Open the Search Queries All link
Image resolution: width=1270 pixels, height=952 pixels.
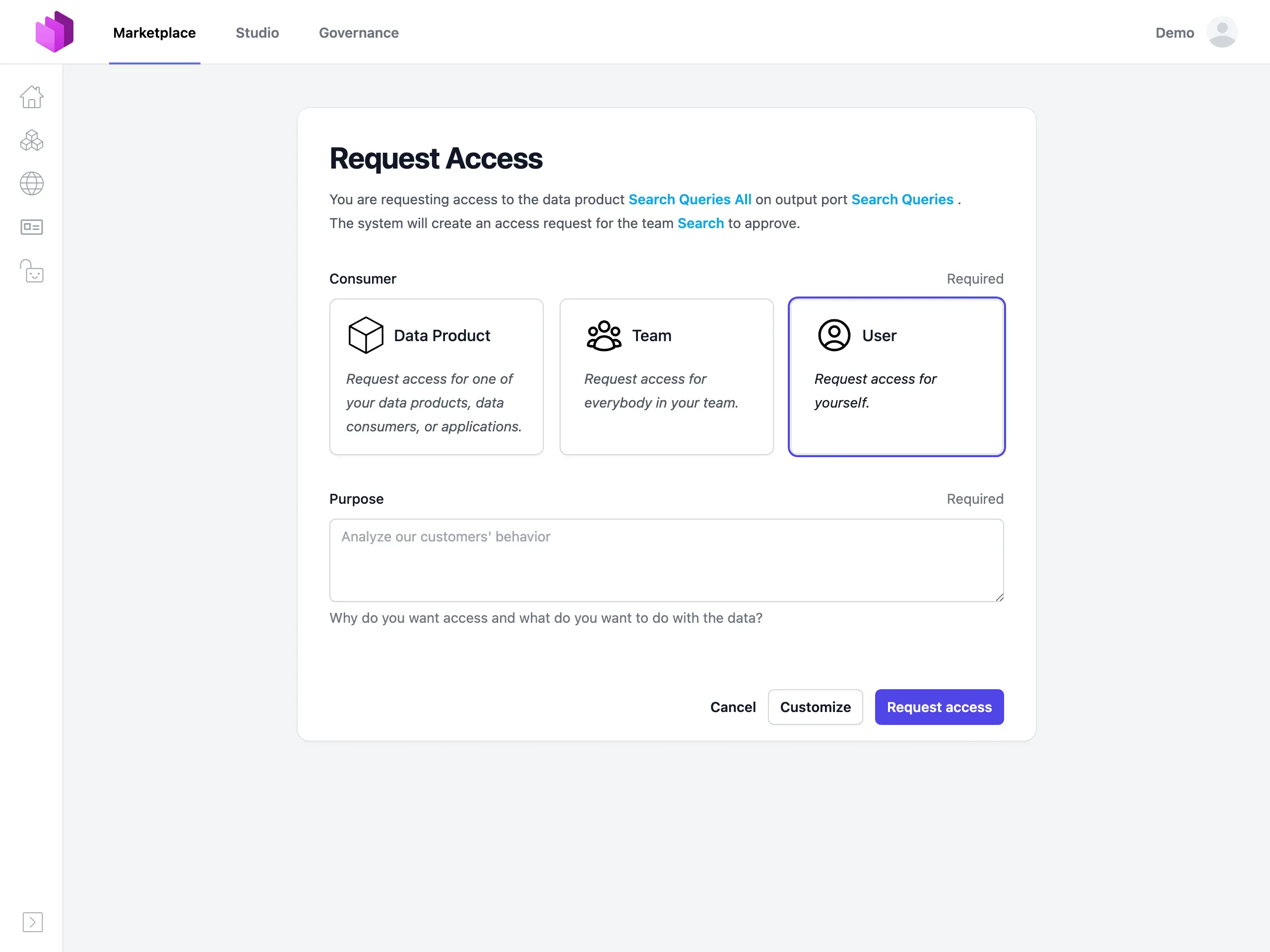tap(690, 199)
